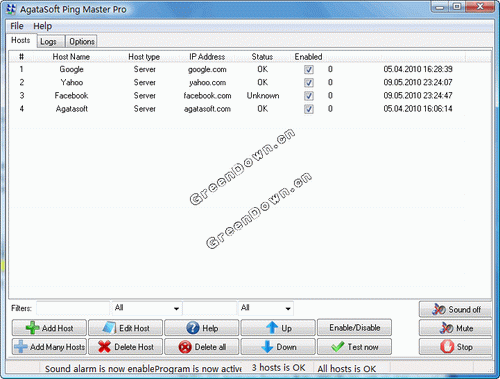Image resolution: width=500 pixels, height=379 pixels.
Task: Click the timestamp 09.05.2010 23:24:47
Action: click(418, 96)
